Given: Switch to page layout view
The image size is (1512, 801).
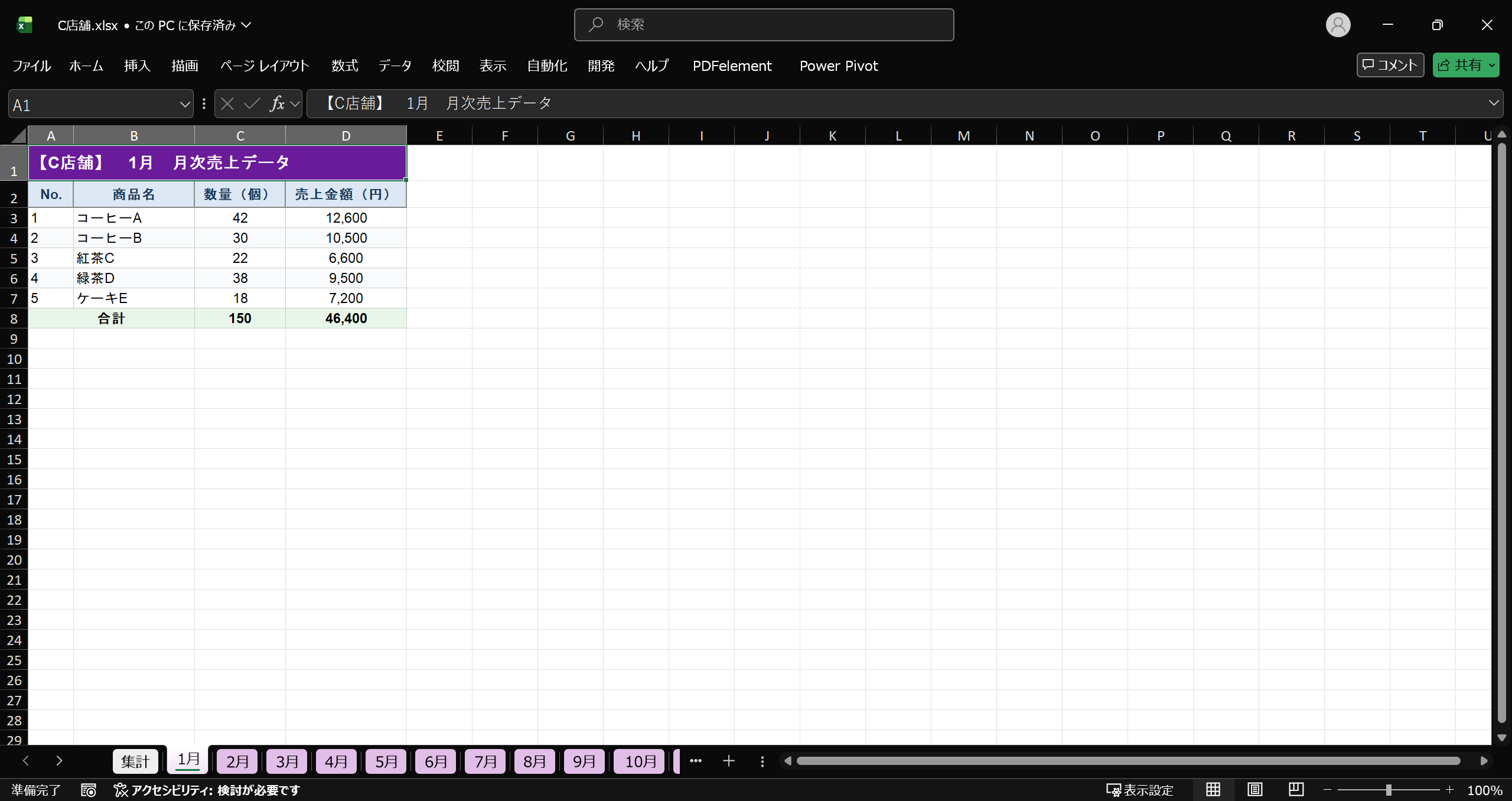Looking at the screenshot, I should point(1254,790).
